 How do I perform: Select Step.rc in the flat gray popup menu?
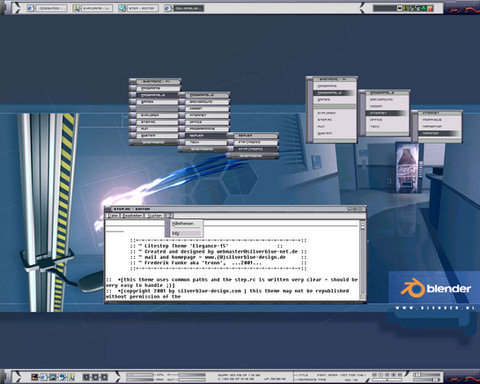click(334, 120)
